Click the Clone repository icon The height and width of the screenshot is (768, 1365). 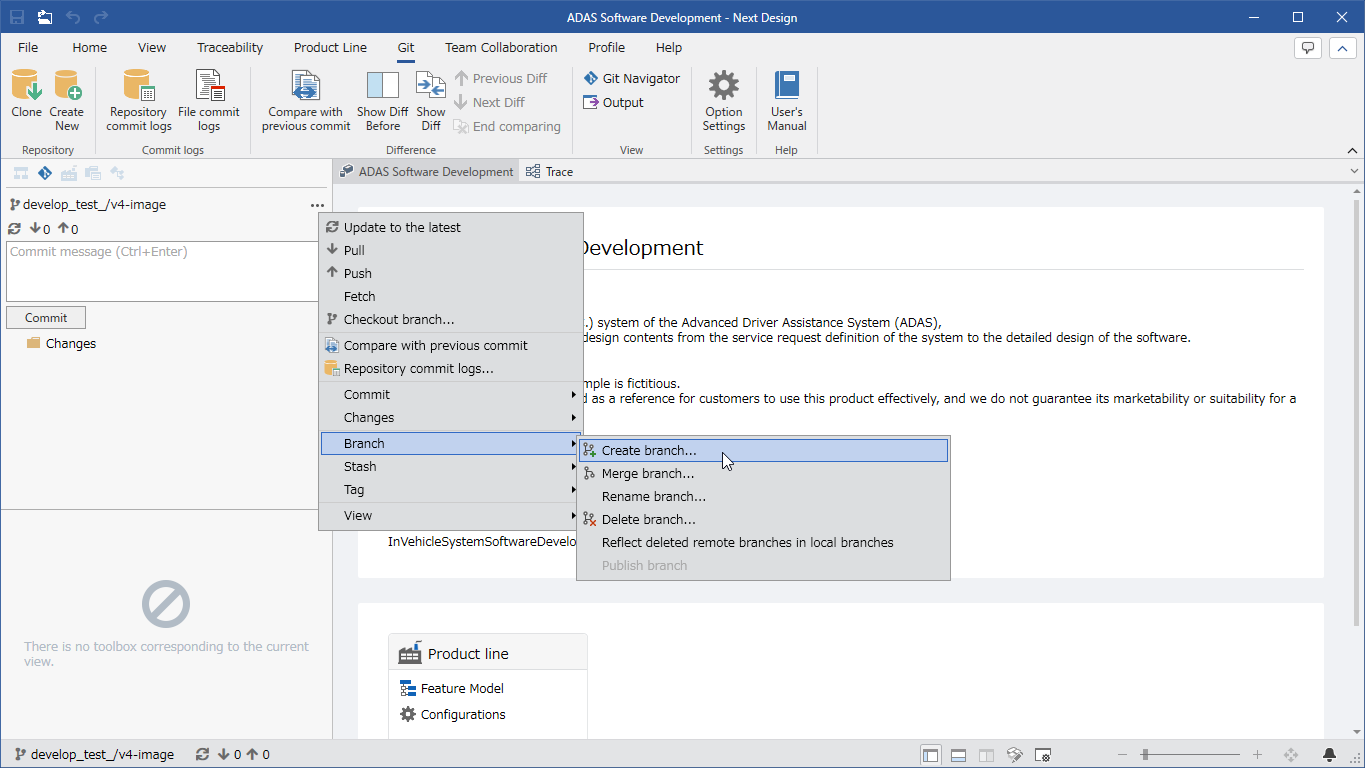[27, 85]
